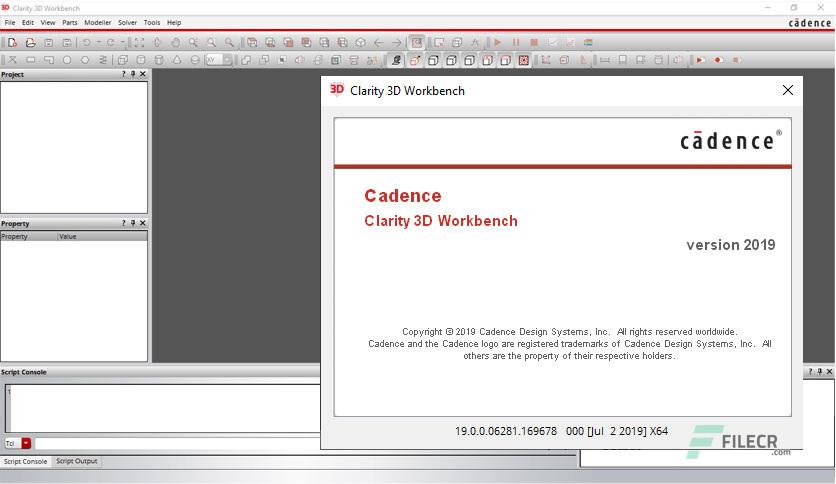
Task: Select the sphere shape tool
Action: [195, 60]
